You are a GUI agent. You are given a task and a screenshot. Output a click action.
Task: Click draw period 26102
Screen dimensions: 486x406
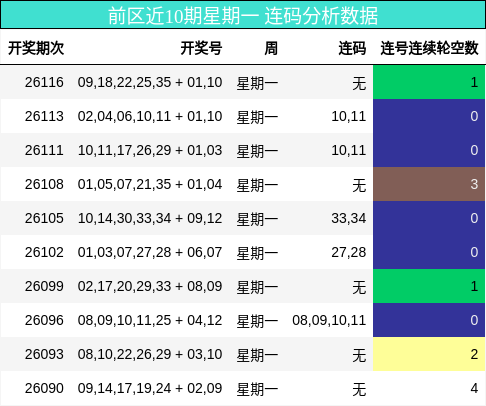(44, 252)
